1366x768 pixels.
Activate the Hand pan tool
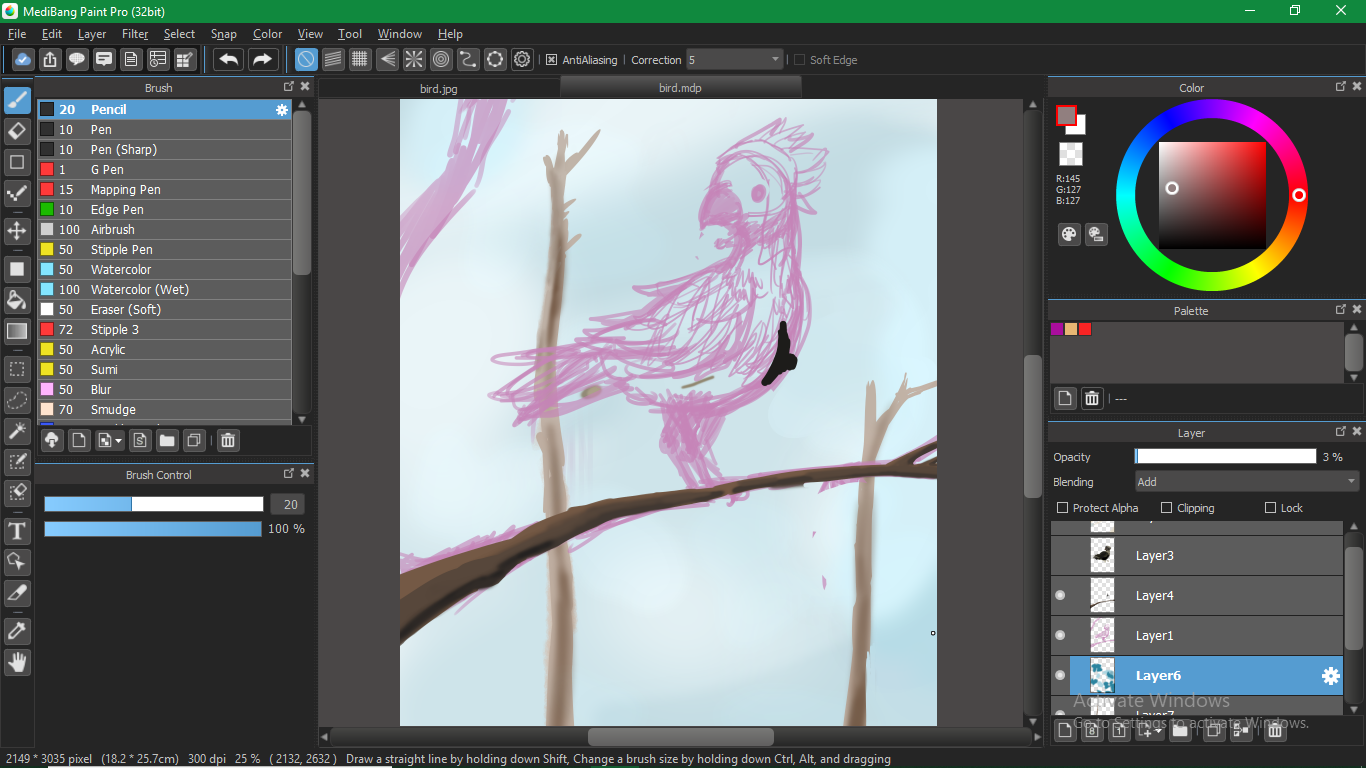17,662
